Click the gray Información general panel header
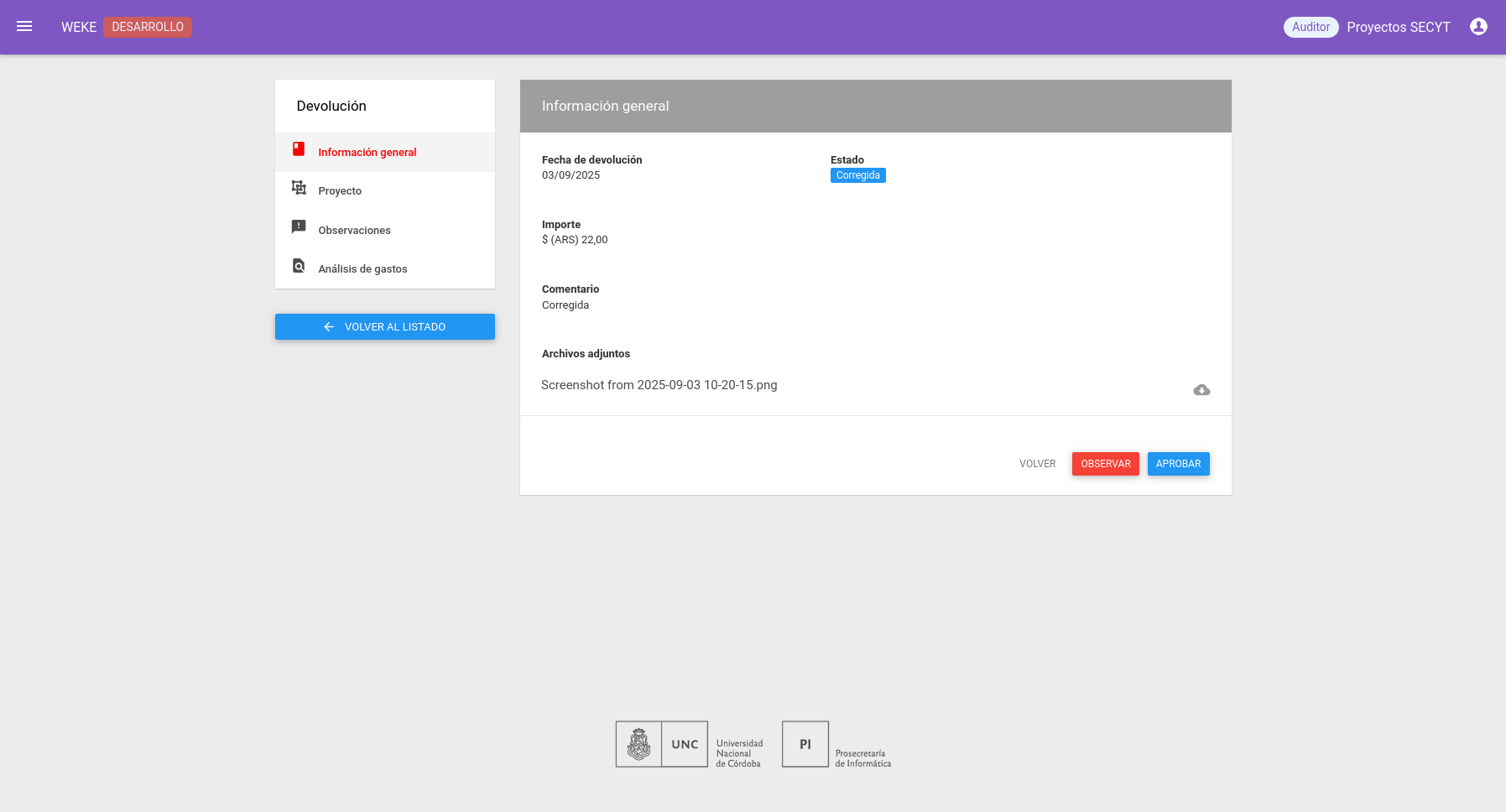Image resolution: width=1506 pixels, height=812 pixels. [875, 107]
